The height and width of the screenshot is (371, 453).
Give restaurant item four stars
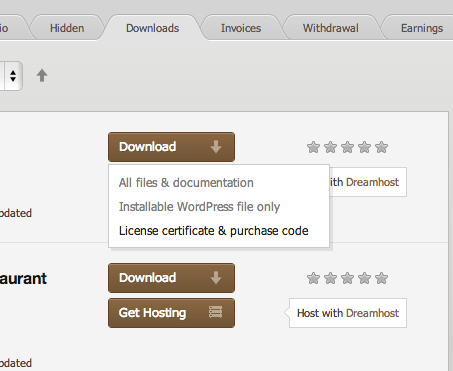tap(364, 278)
